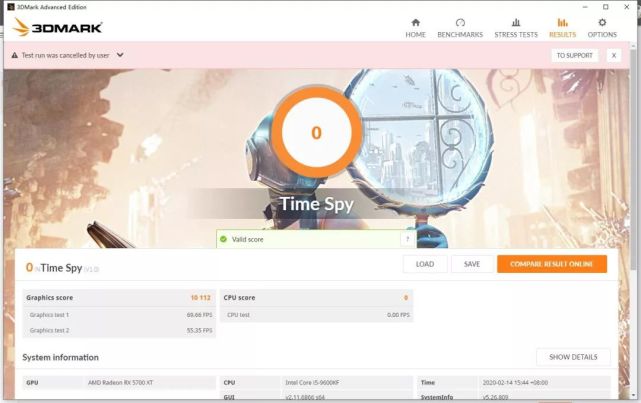This screenshot has height=403, width=641.
Task: Click Show Details for system information
Action: [573, 357]
